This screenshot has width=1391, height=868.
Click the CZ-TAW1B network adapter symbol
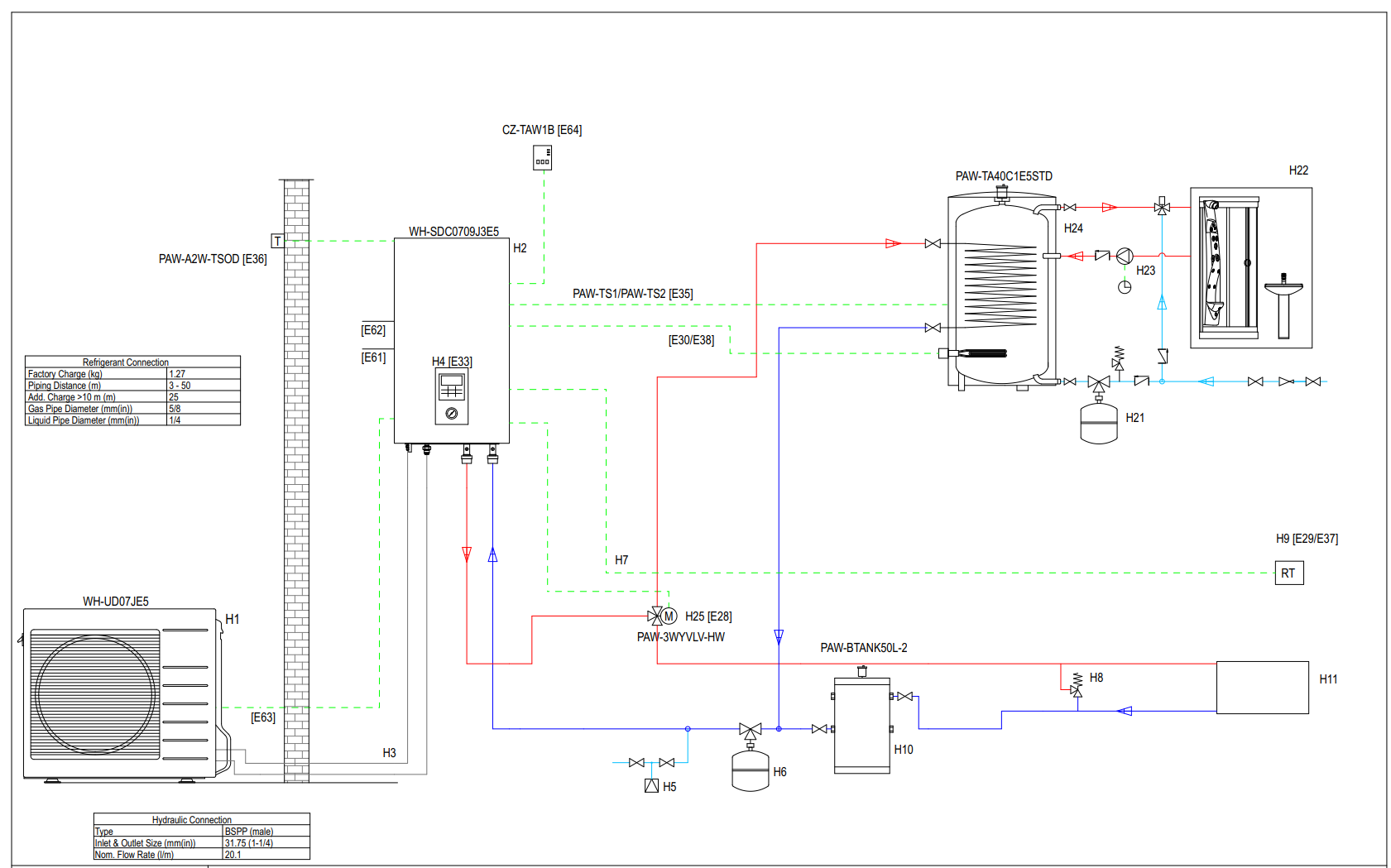542,157
